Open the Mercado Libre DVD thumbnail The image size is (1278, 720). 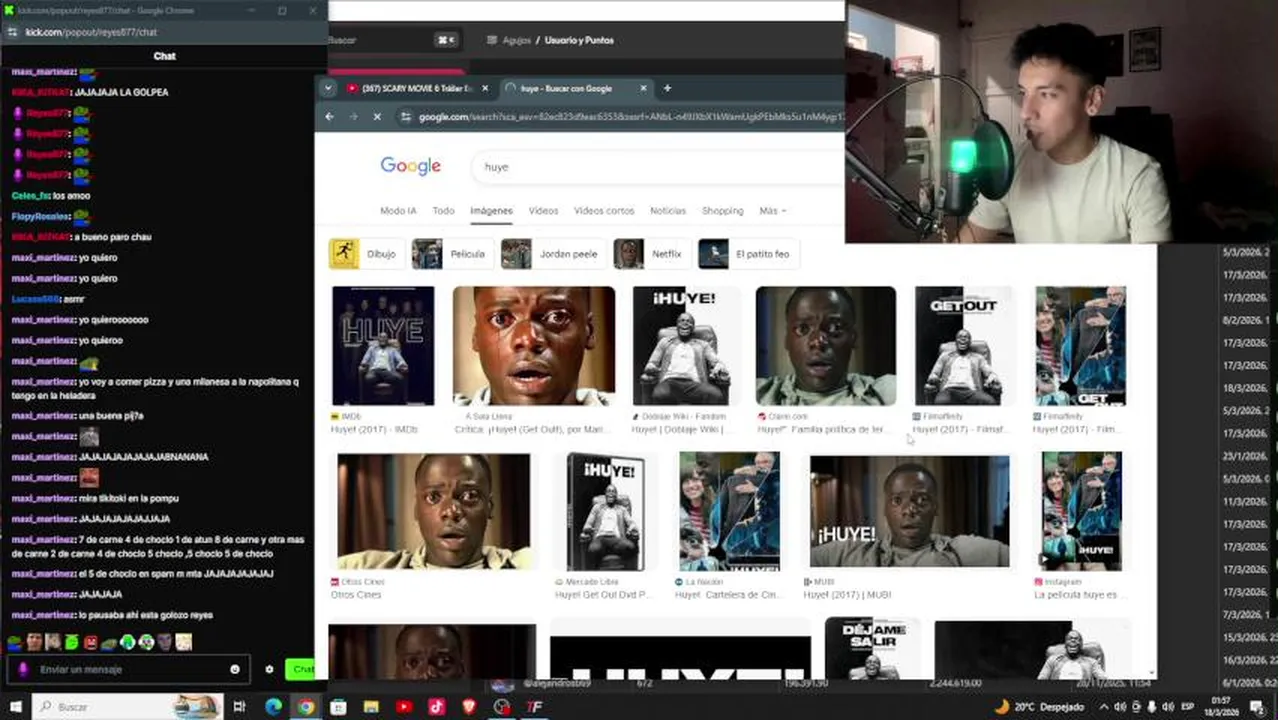coord(605,512)
